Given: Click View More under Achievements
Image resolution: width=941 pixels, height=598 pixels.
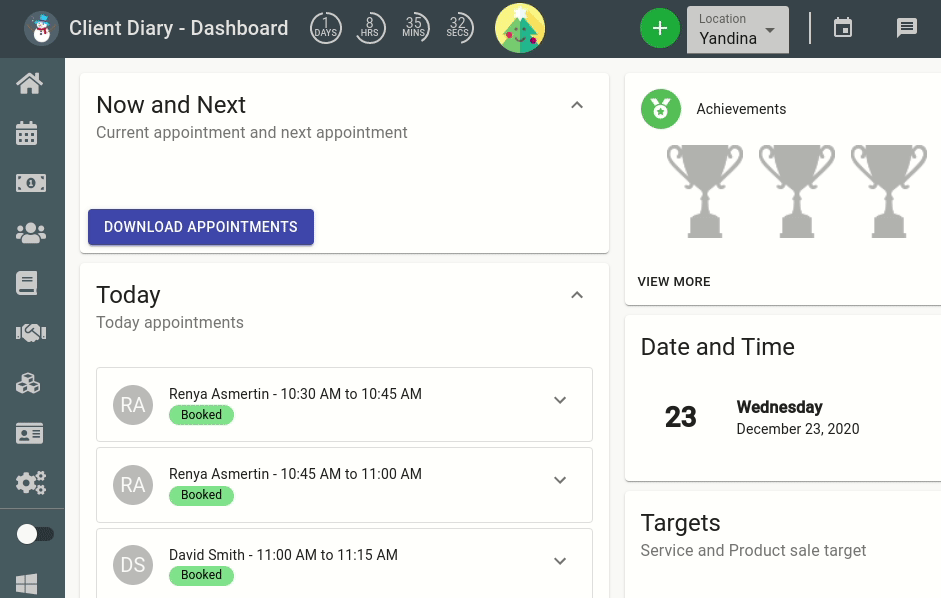Looking at the screenshot, I should click(674, 282).
